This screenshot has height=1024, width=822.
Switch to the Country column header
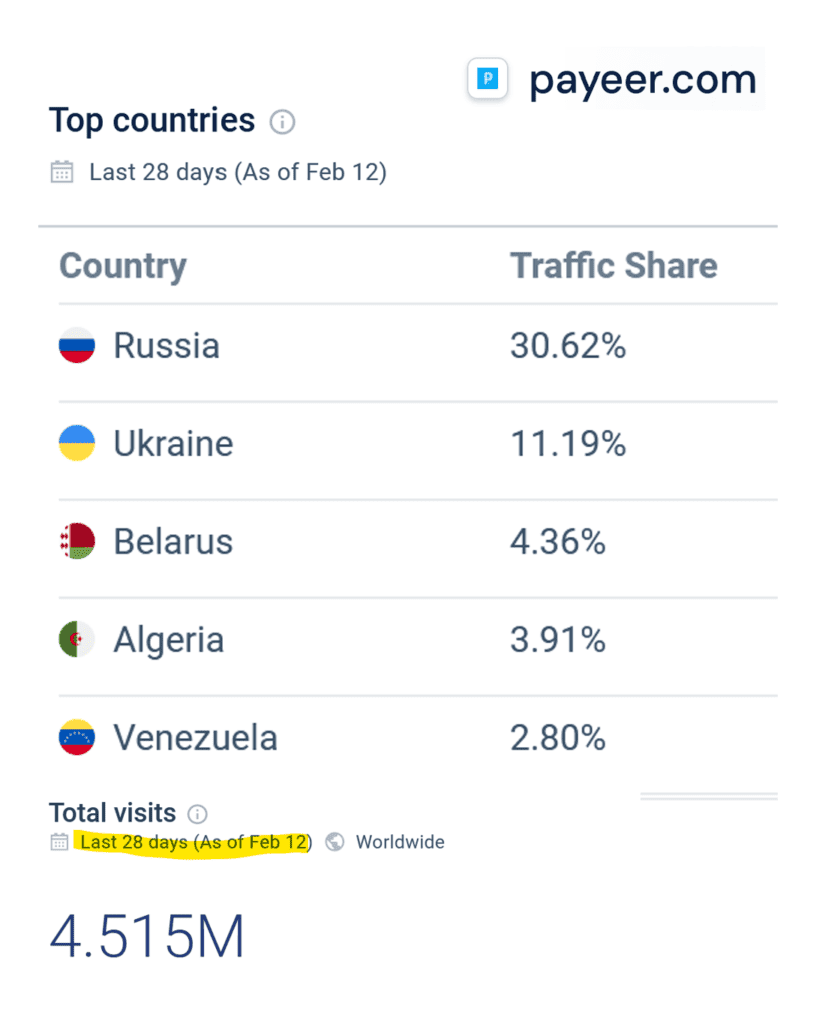[123, 266]
